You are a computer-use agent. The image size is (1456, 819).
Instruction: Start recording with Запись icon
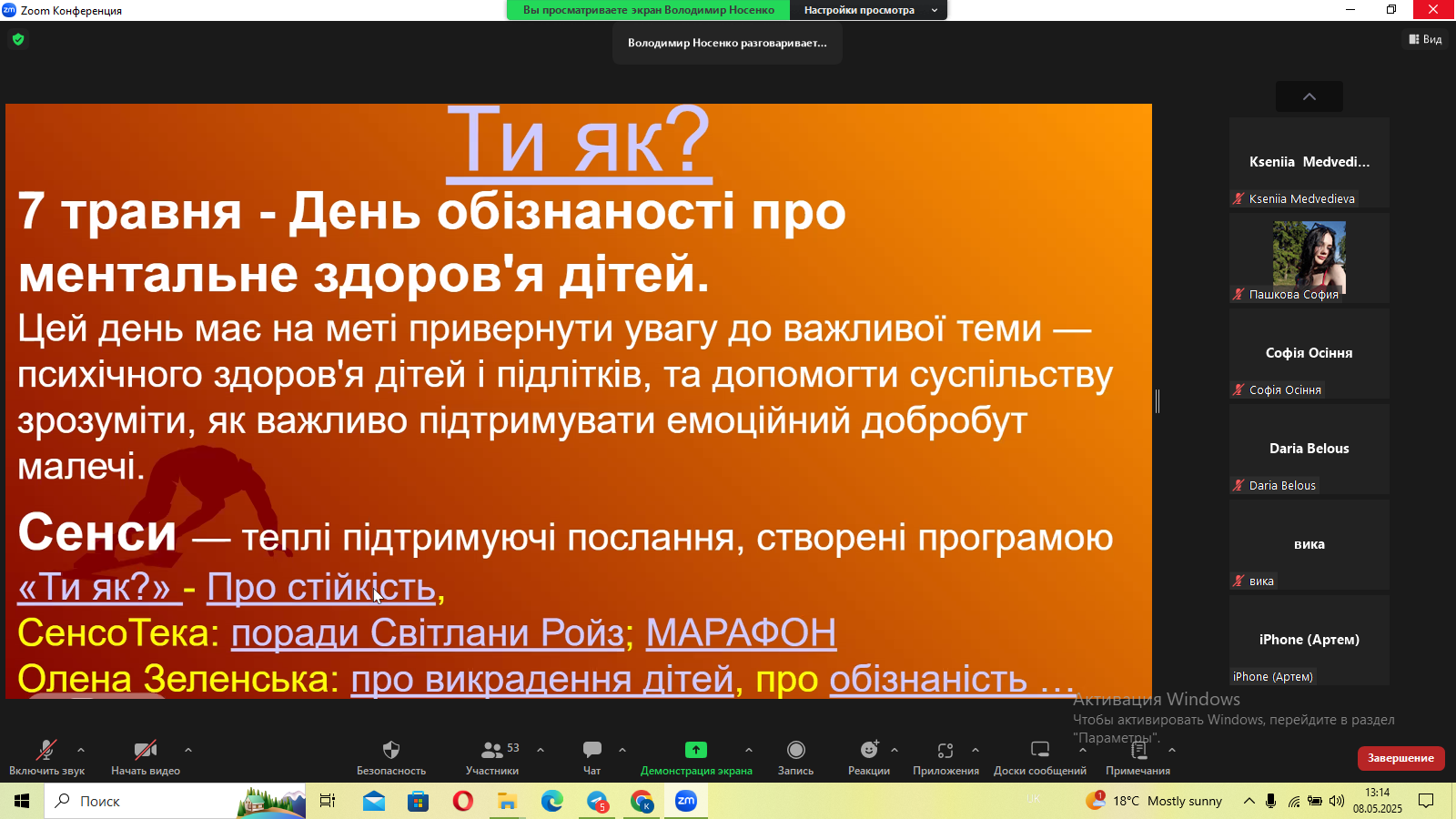click(796, 750)
